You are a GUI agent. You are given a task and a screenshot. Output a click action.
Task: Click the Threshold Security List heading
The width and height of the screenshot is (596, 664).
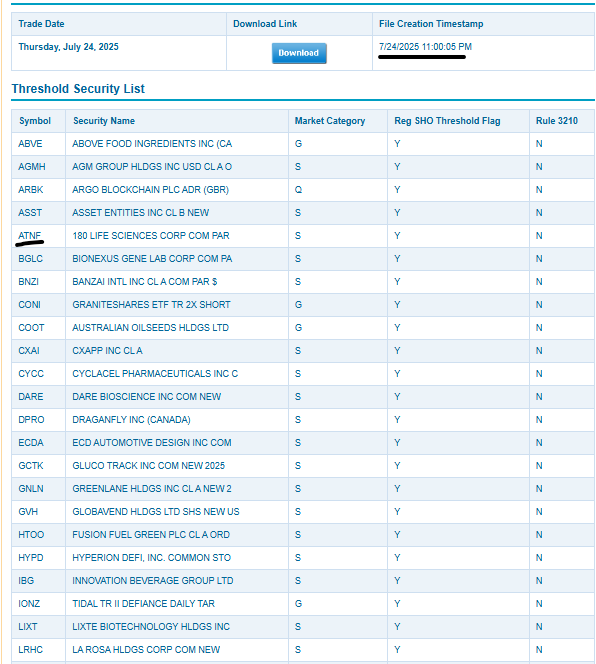(78, 89)
